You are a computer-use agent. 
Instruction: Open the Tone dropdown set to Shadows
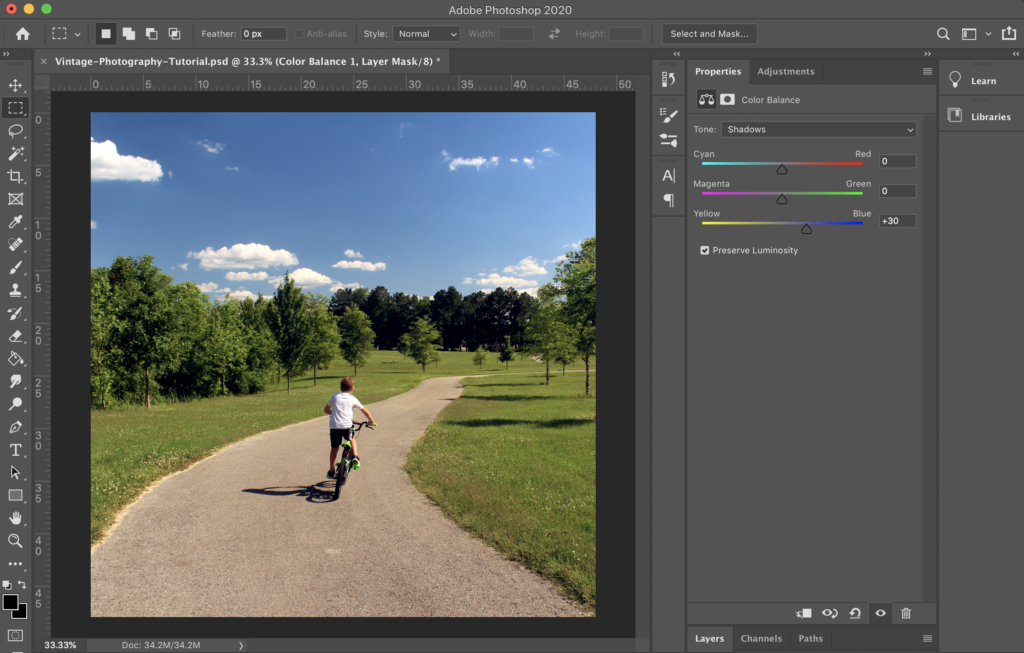click(818, 129)
